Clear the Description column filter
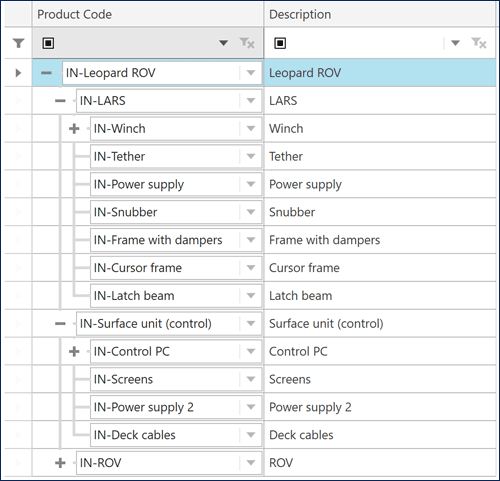Viewport: 500px width, 481px height. point(479,43)
